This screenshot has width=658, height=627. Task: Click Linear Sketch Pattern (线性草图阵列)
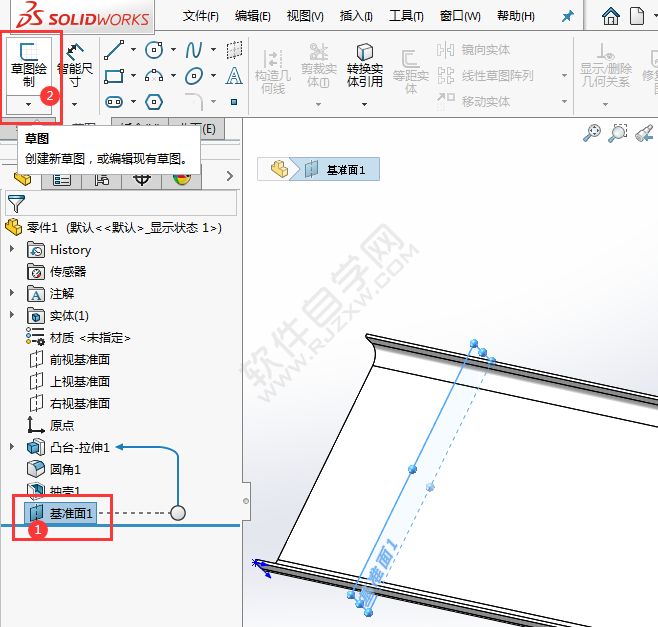[x=485, y=76]
